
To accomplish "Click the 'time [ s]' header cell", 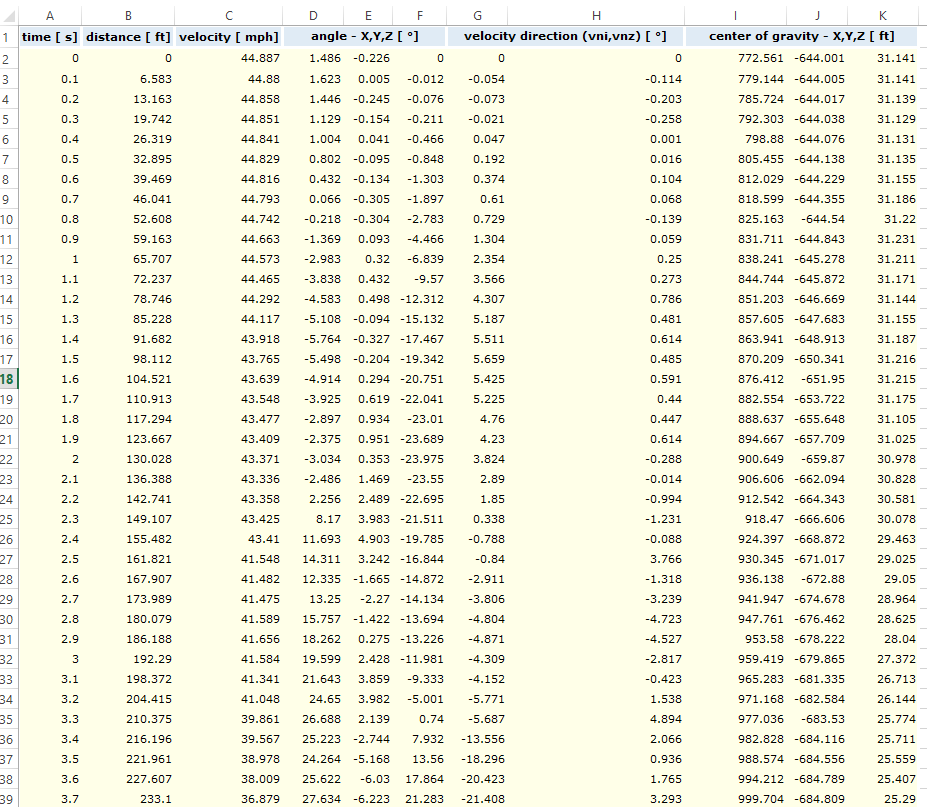I will click(50, 37).
